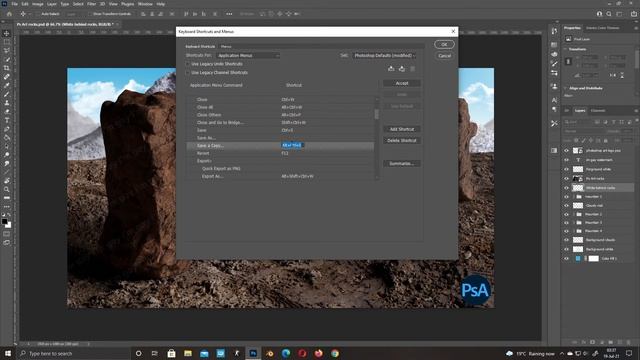Image resolution: width=640 pixels, height=360 pixels.
Task: Switch to the Menus tab in dialog
Action: point(226,47)
